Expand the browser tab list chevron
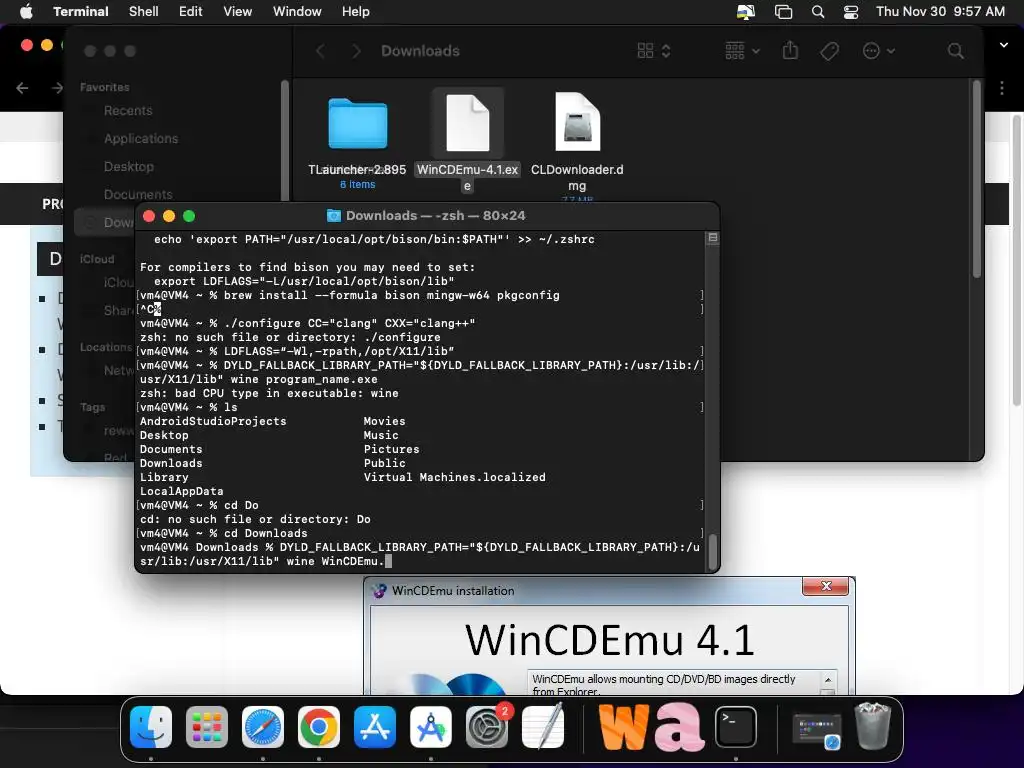1024x768 pixels. coord(1004,45)
